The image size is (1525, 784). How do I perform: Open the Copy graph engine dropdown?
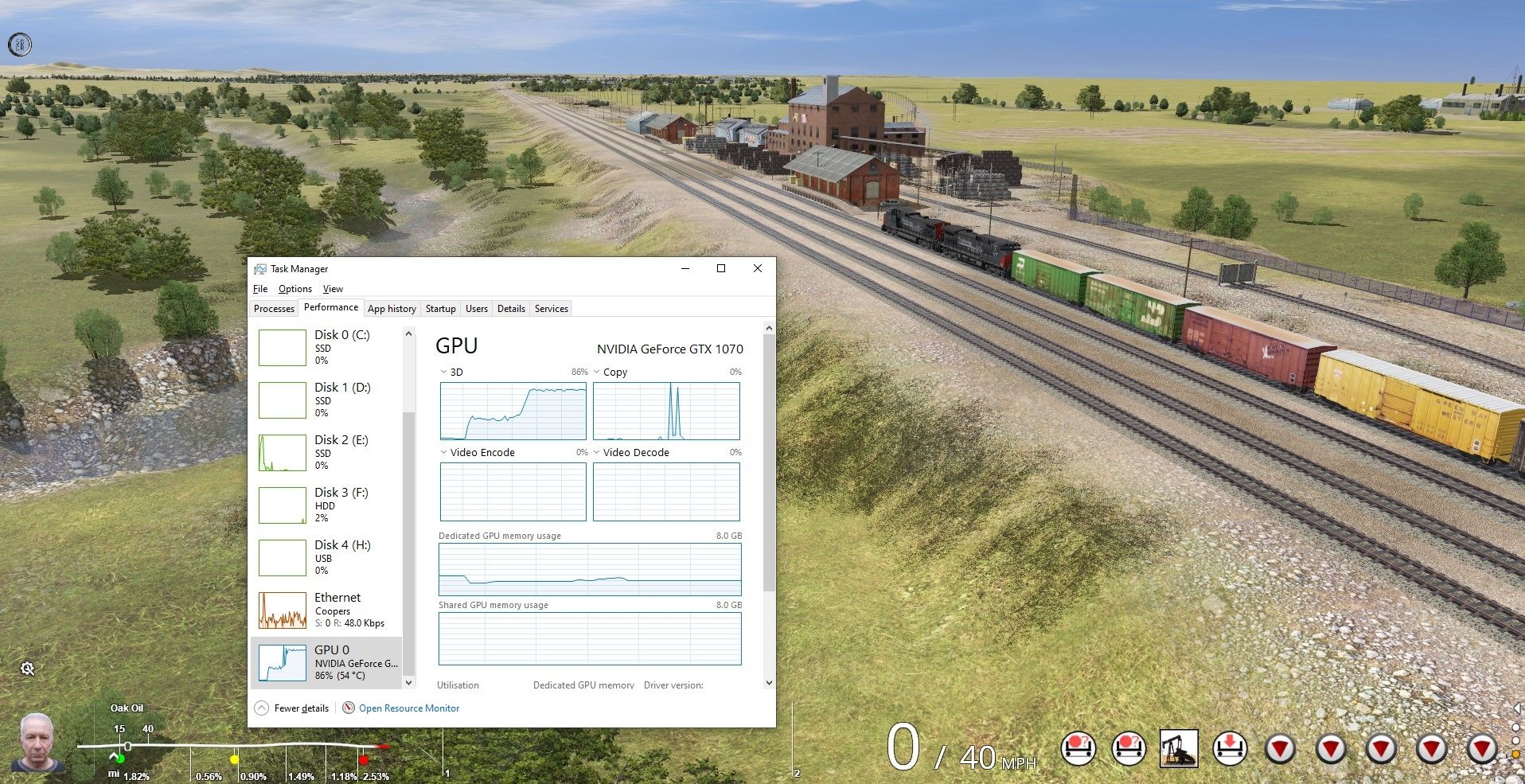[x=597, y=372]
